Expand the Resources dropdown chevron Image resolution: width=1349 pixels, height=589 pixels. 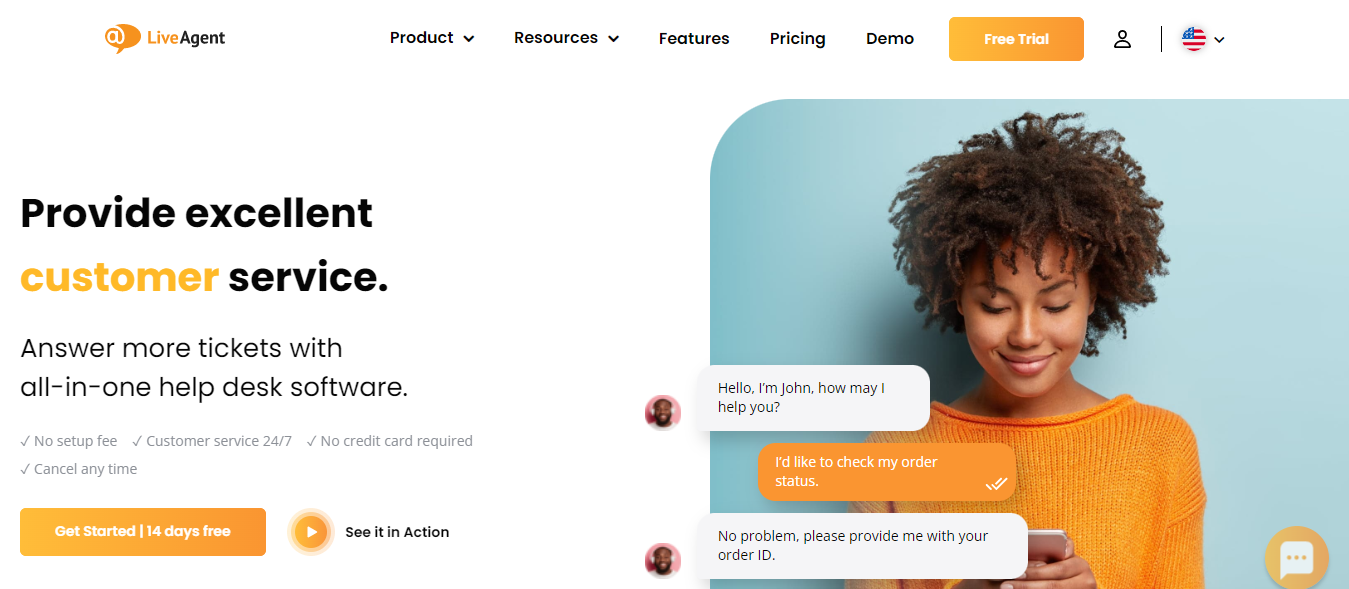(x=613, y=39)
